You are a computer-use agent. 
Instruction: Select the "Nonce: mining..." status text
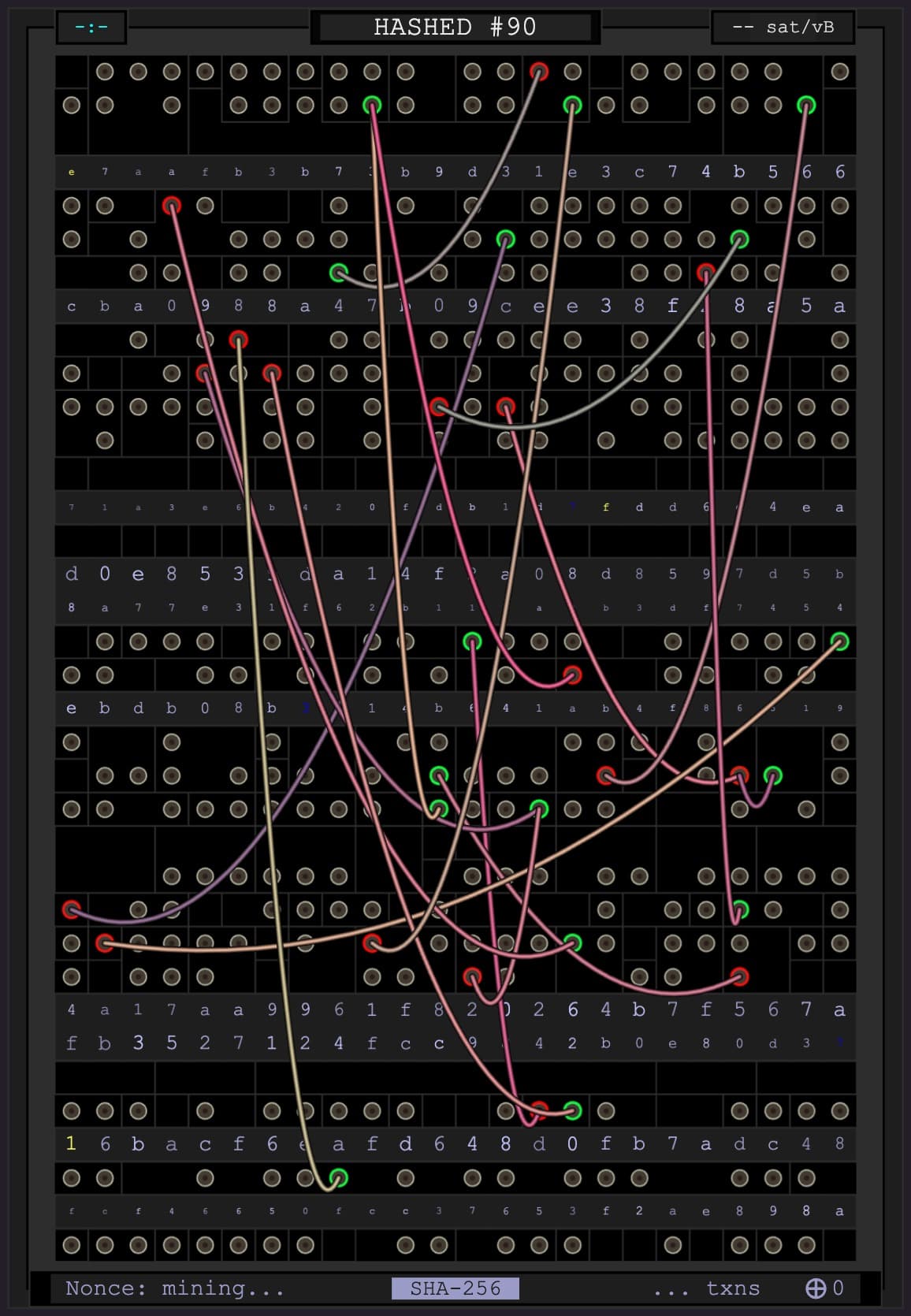pyautogui.click(x=174, y=1288)
